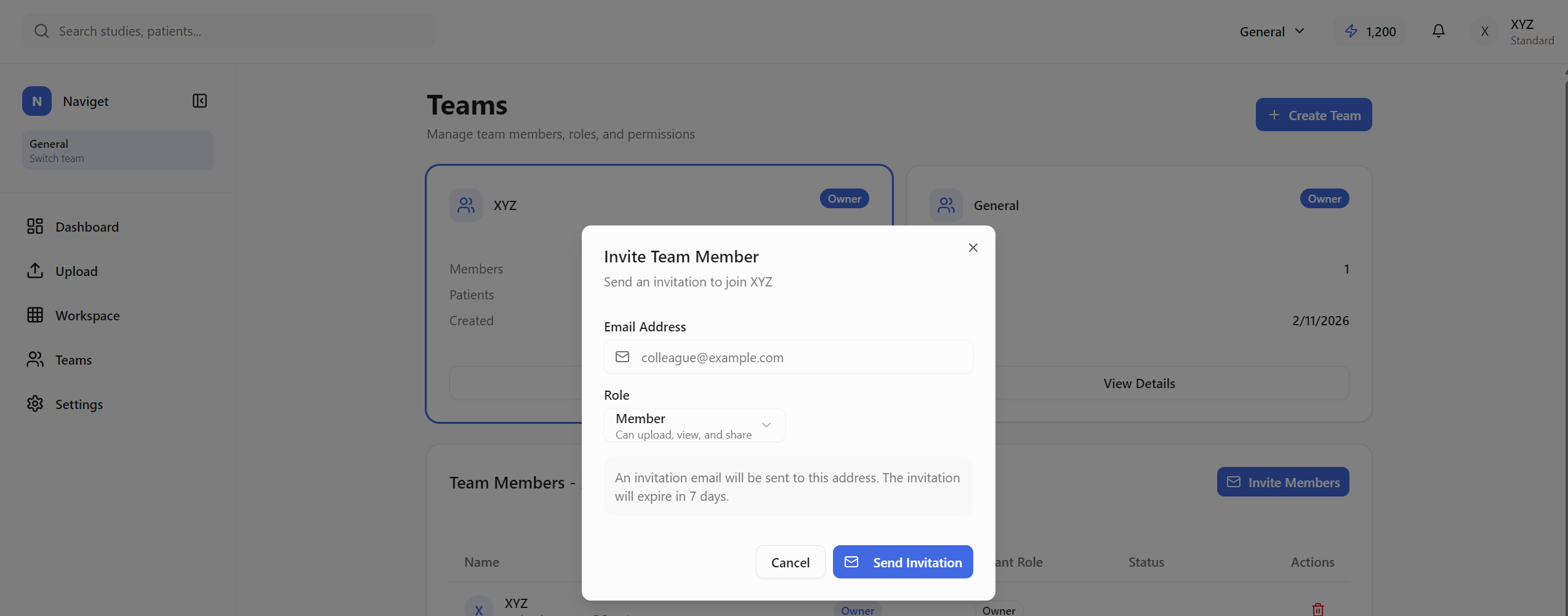Collapse the sidebar panel icon
Image resolution: width=1568 pixels, height=616 pixels.
click(199, 101)
